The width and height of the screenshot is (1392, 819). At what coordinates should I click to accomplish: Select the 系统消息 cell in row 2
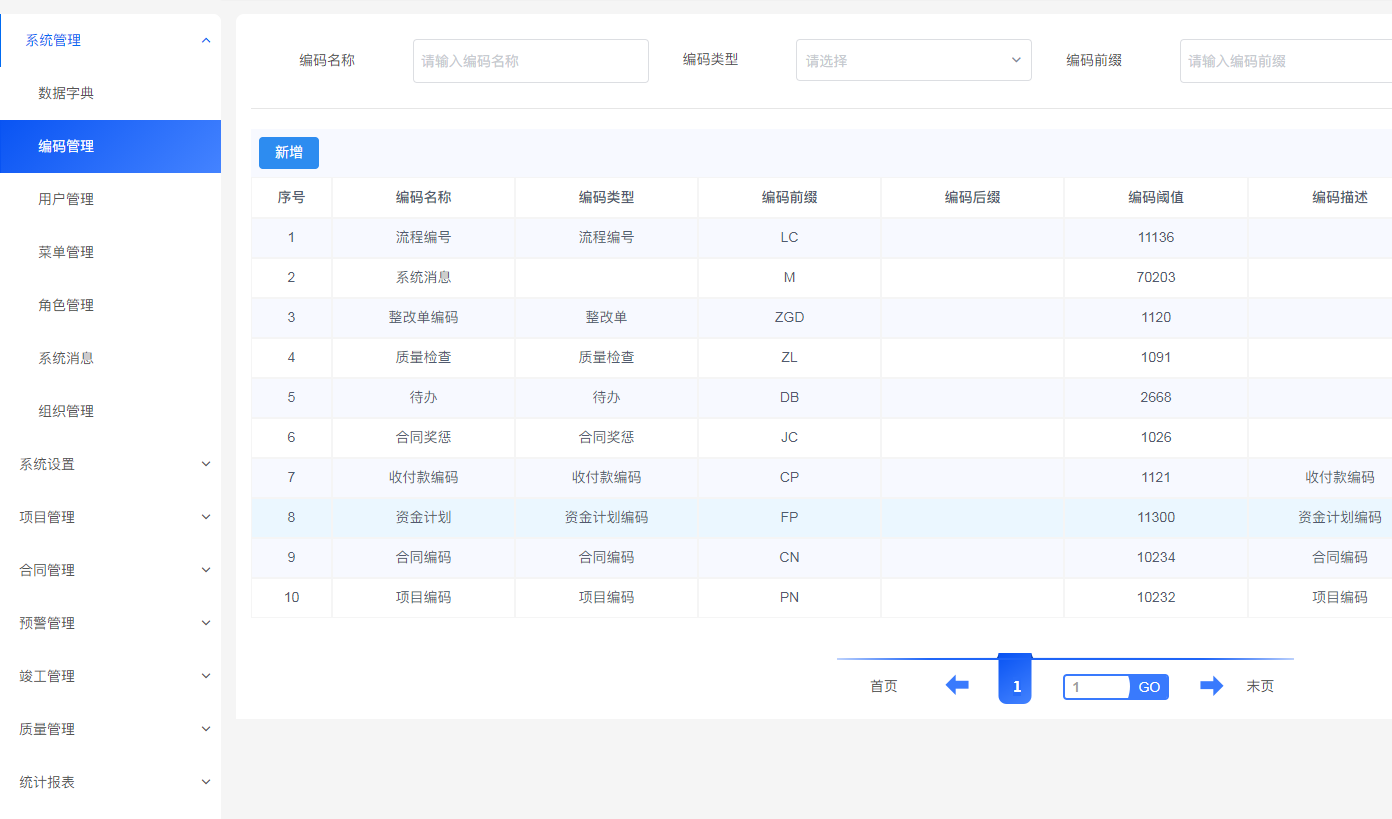pyautogui.click(x=424, y=277)
